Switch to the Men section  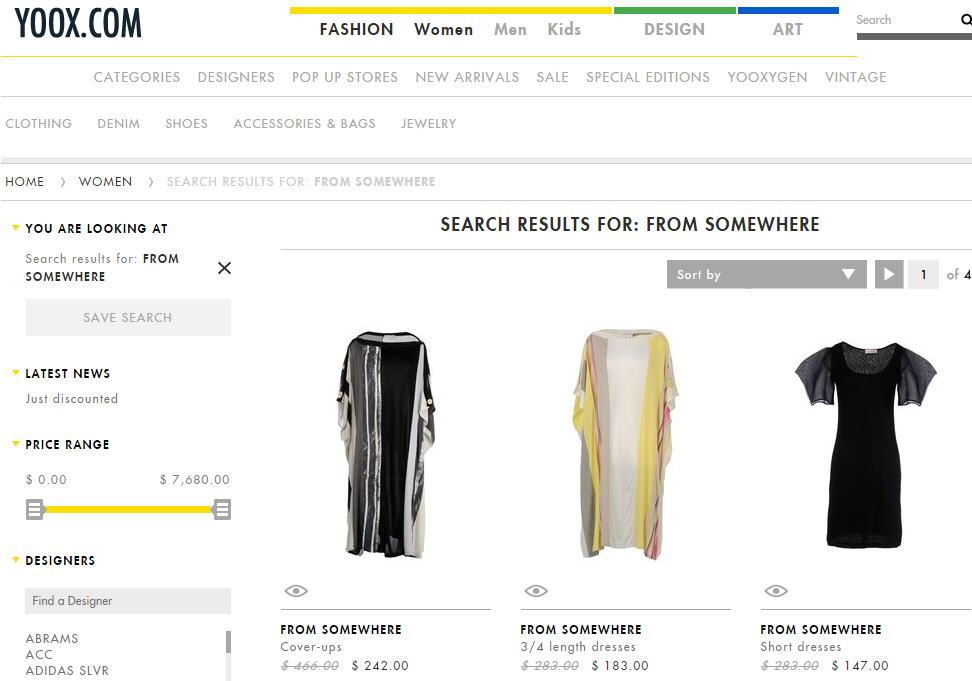tap(510, 29)
